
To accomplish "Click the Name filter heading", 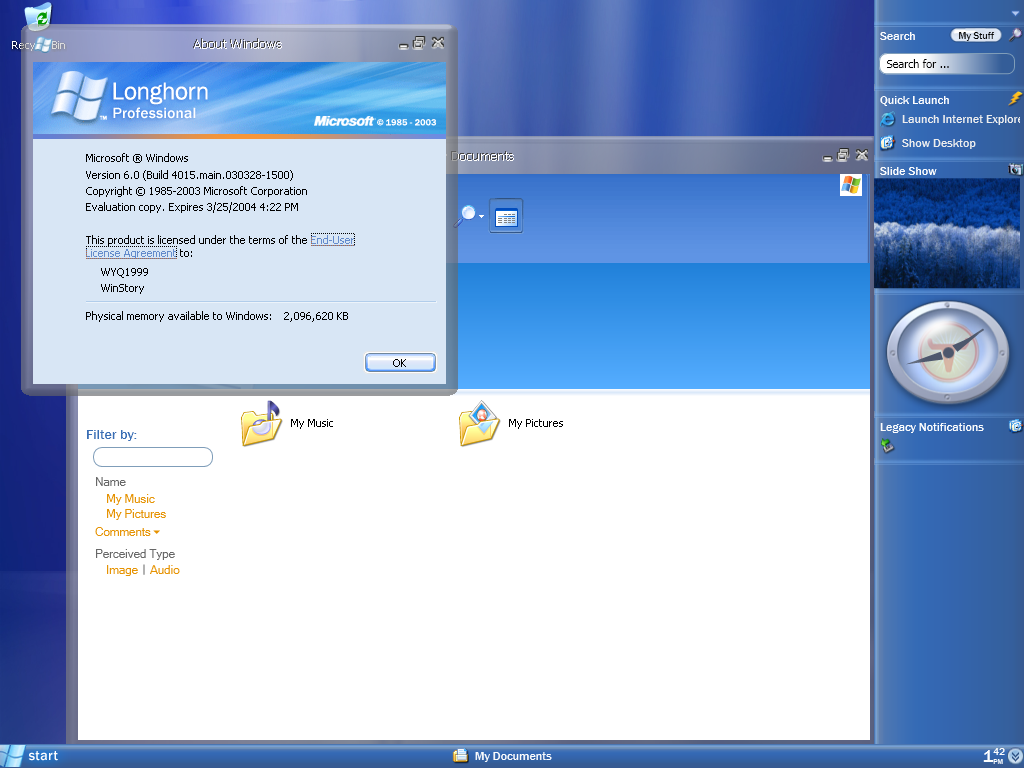I will [110, 482].
